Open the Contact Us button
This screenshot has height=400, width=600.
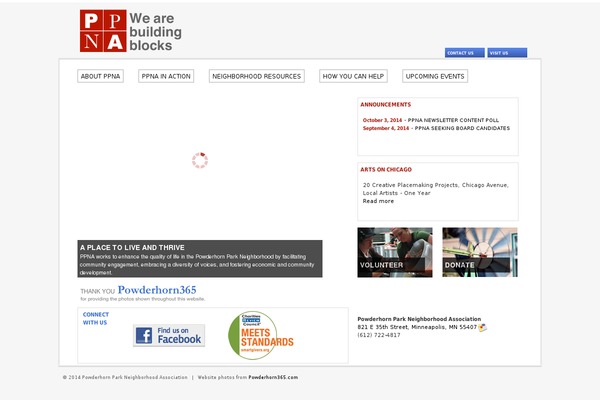(x=465, y=53)
